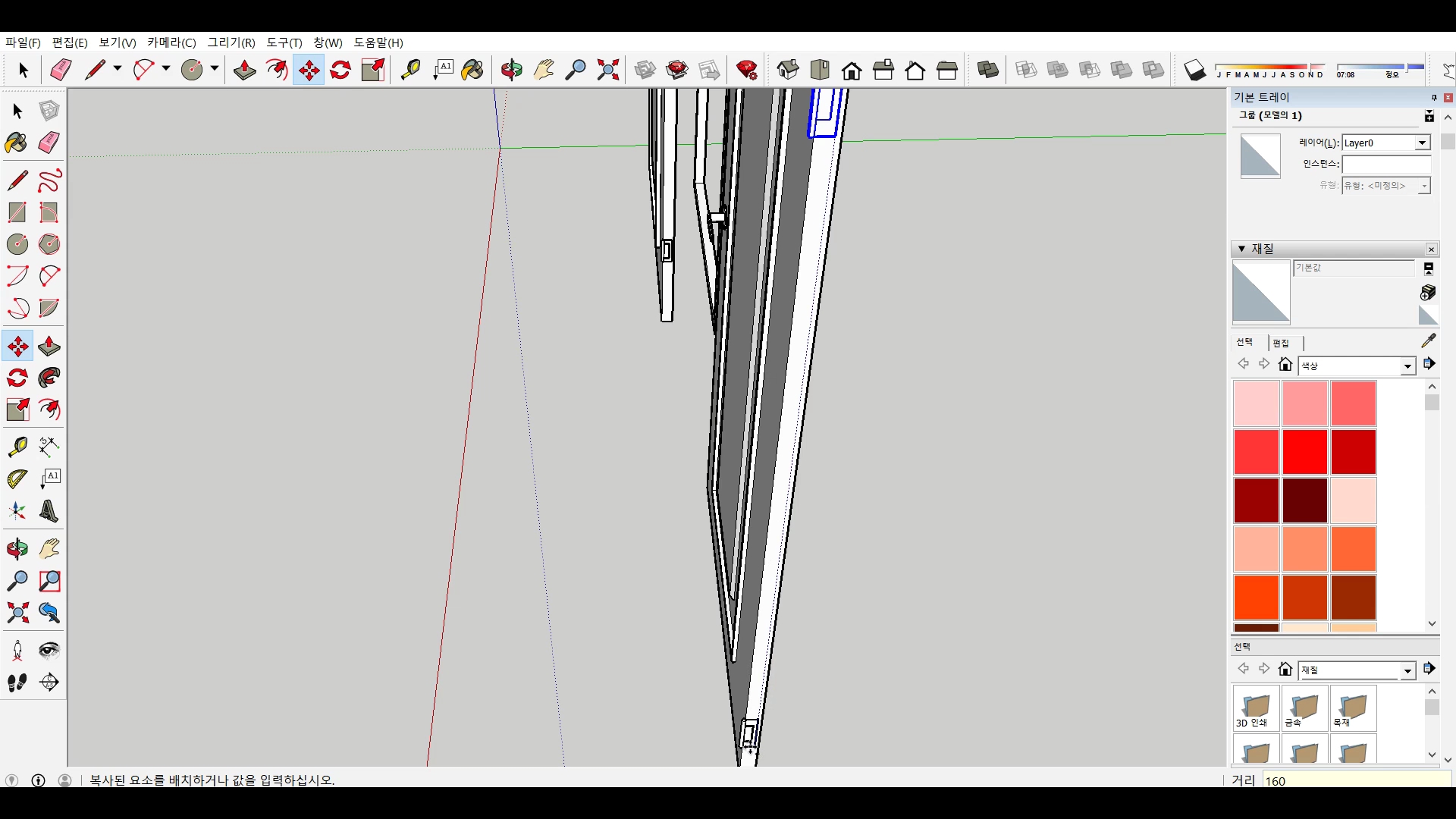This screenshot has width=1456, height=819.
Task: Open the 그리기(R) menu
Action: click(231, 42)
